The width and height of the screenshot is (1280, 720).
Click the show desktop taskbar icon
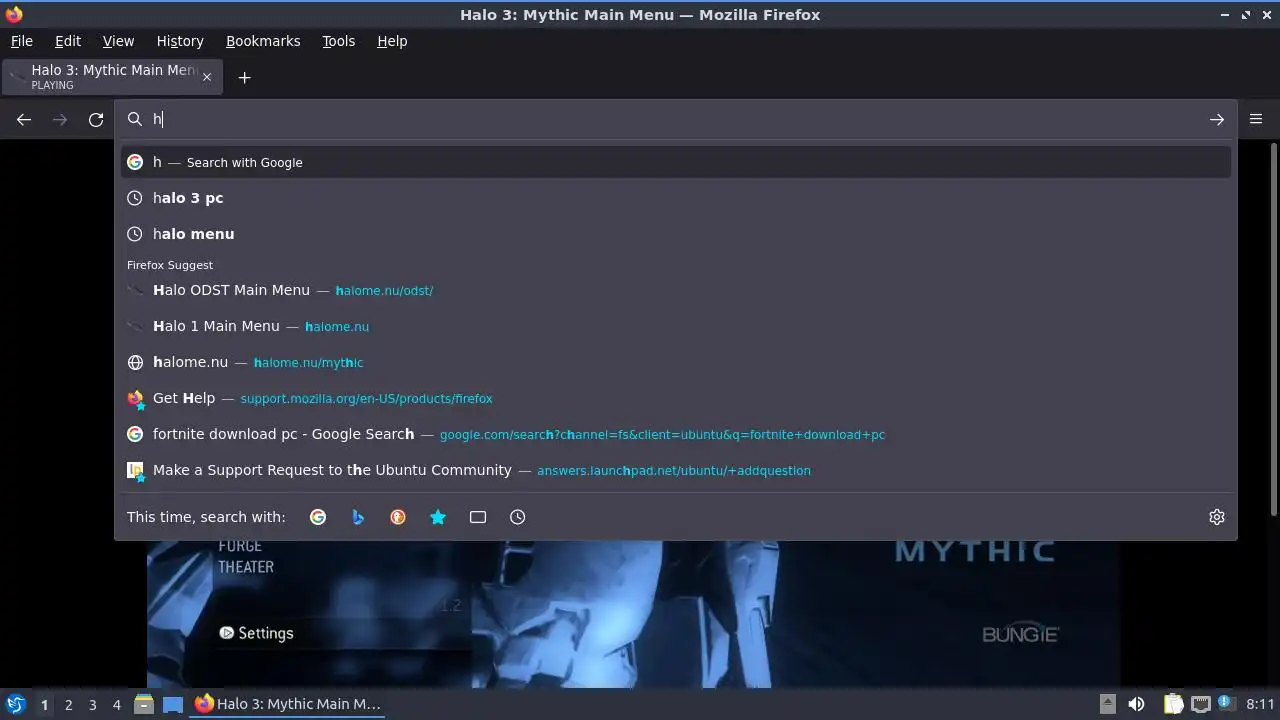173,704
